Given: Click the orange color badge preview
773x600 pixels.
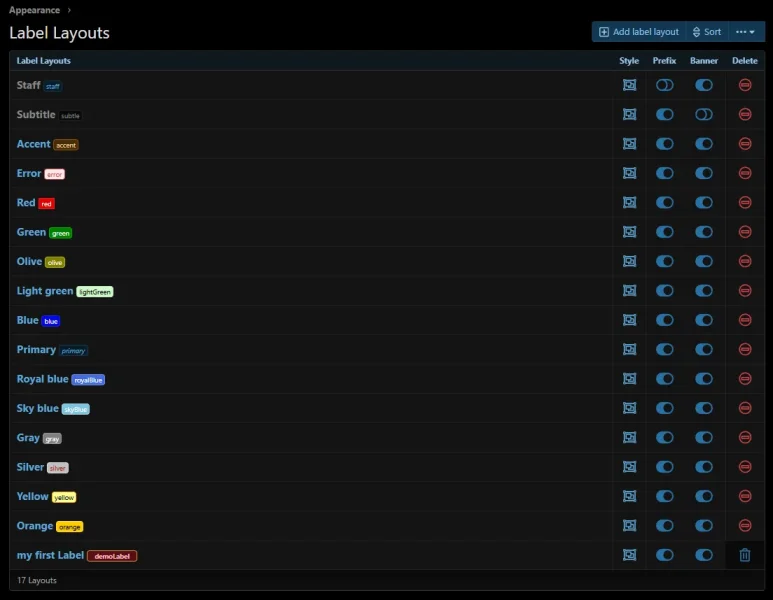Looking at the screenshot, I should click(x=69, y=527).
